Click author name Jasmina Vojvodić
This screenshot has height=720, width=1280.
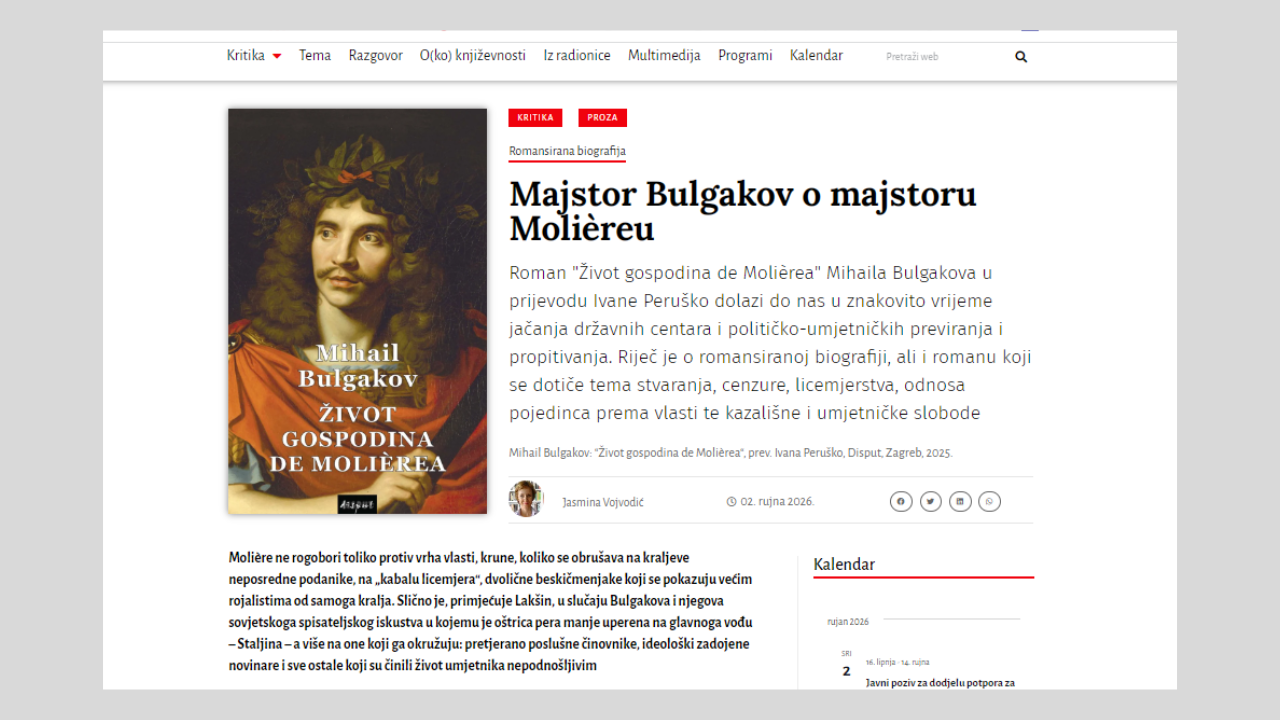pyautogui.click(x=603, y=502)
